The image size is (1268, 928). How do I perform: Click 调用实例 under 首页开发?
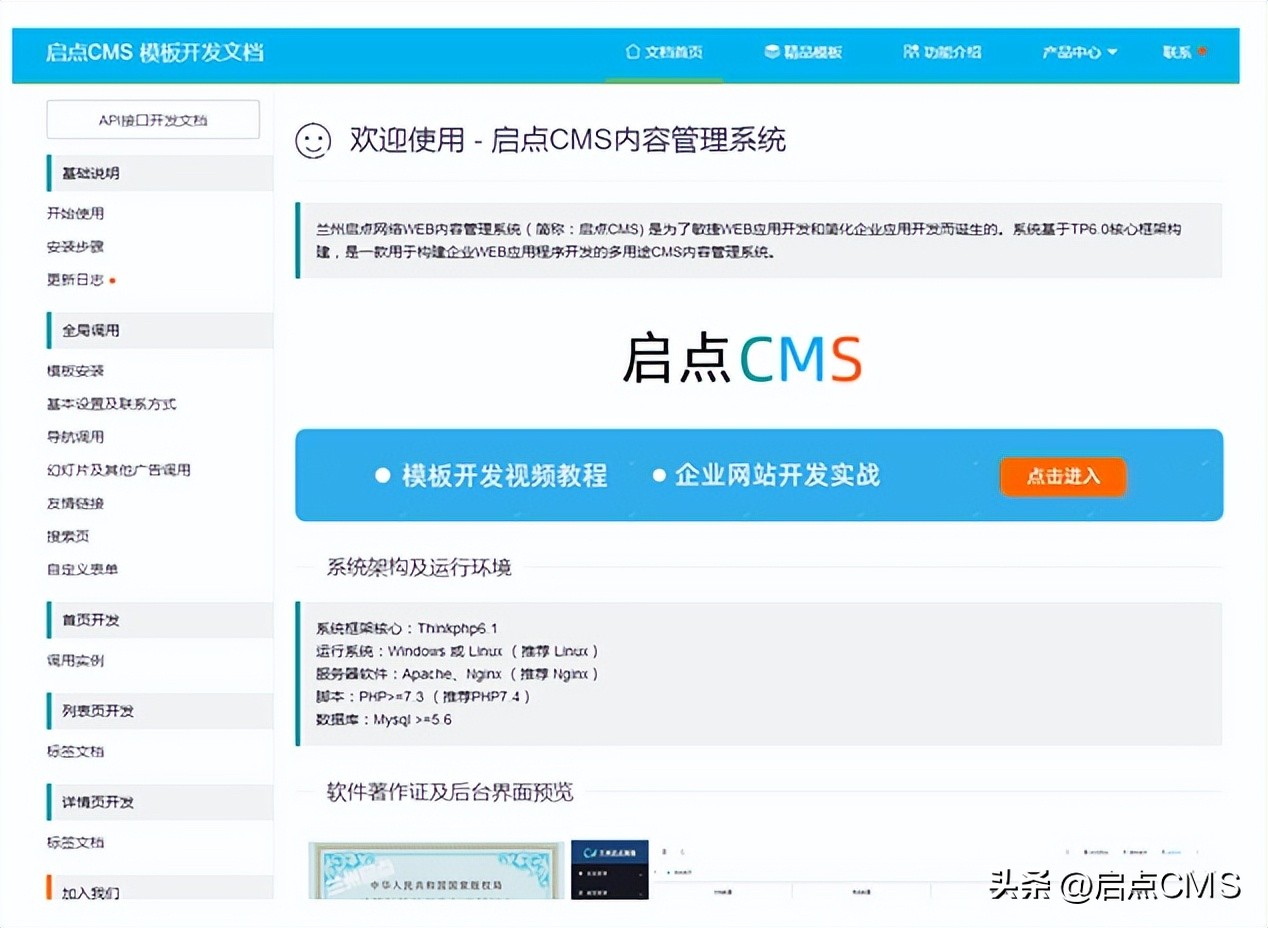point(75,660)
